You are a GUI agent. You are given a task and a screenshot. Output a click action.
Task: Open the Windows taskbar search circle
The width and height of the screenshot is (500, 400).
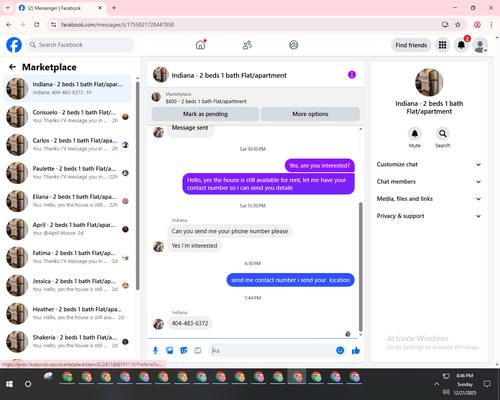(28, 384)
